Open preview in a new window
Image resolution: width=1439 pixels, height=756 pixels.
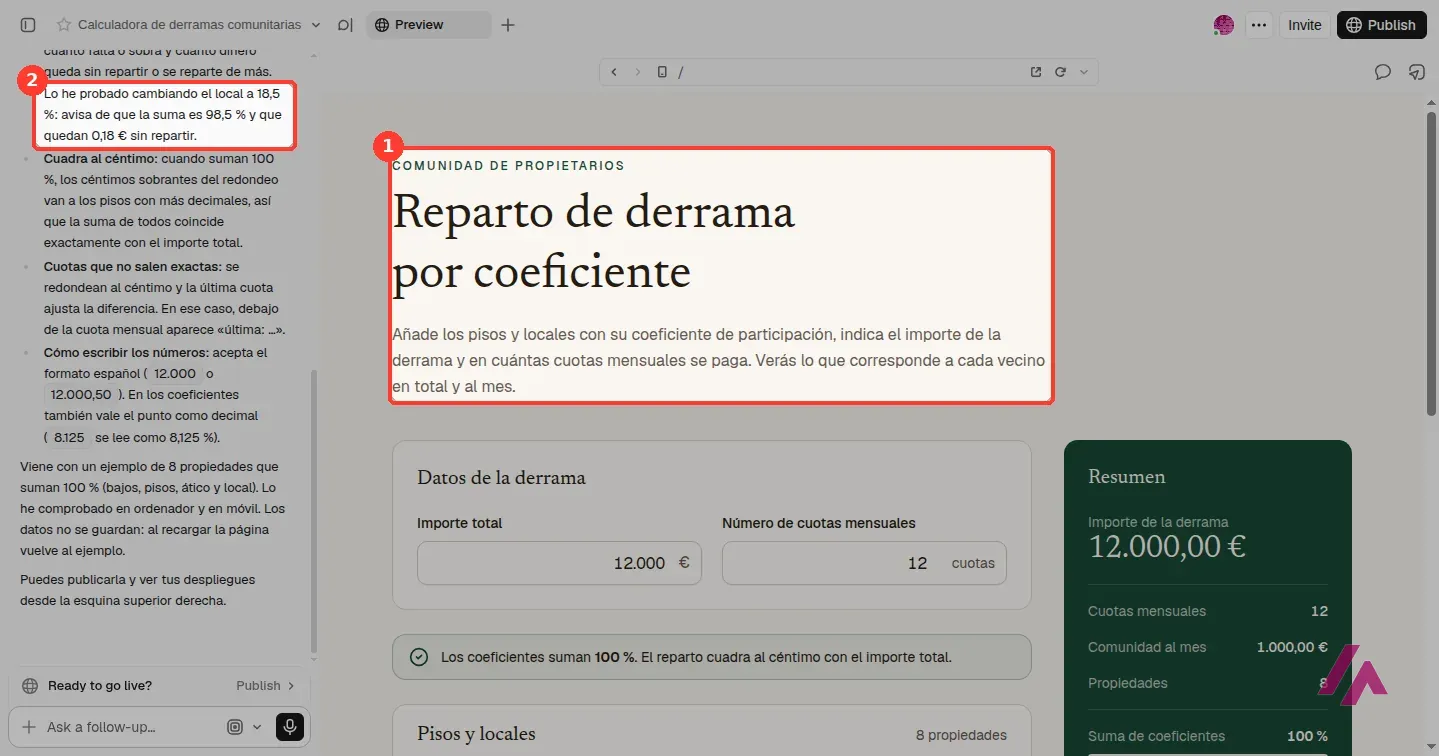[x=1036, y=72]
